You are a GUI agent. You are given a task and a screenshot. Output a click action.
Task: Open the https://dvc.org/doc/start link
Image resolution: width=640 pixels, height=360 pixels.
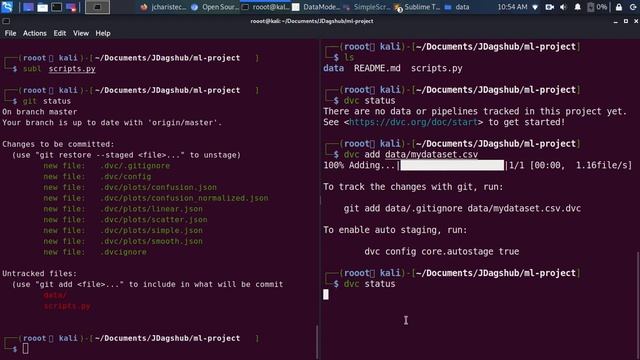point(413,122)
